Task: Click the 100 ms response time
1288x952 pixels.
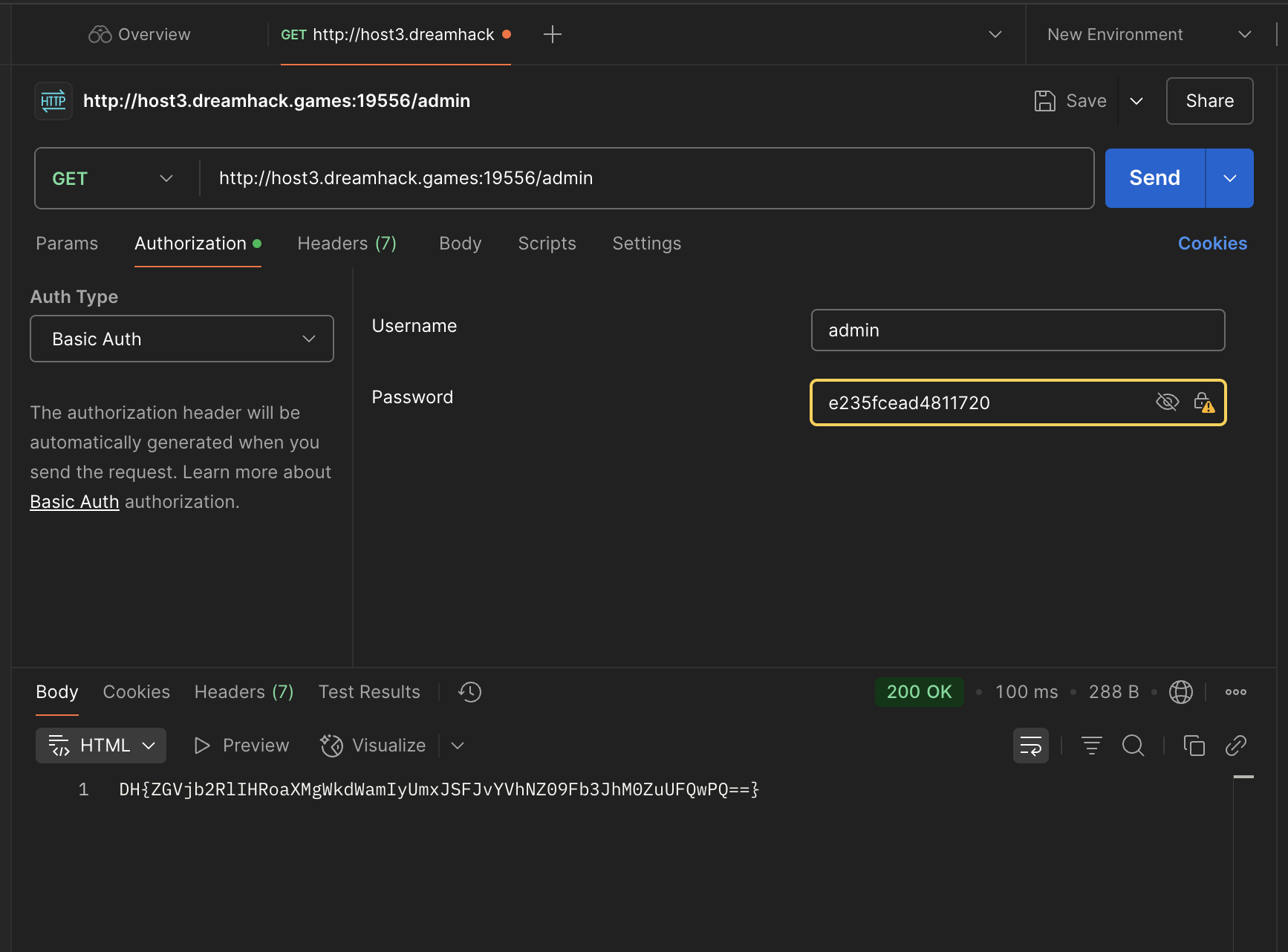Action: [x=1027, y=692]
